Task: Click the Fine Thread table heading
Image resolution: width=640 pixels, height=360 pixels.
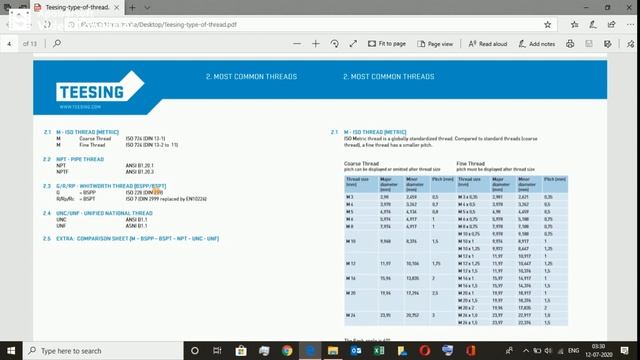Action: (471, 163)
